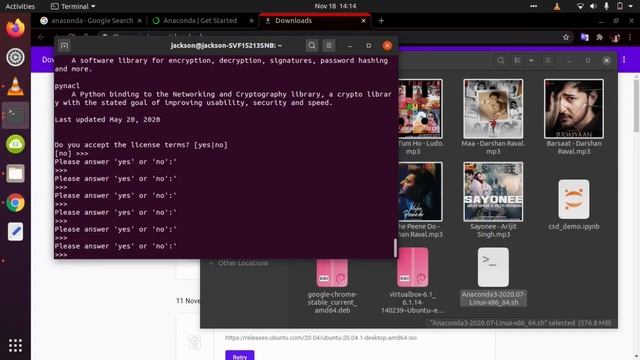Open the ubuntu-20.04.1 iso release link
Viewport: 640px width, 360px height.
point(321,338)
